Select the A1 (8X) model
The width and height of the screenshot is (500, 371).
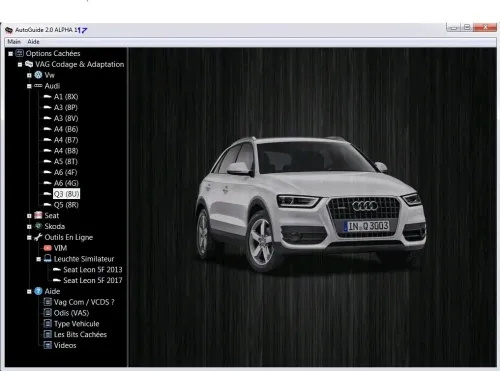click(x=66, y=97)
